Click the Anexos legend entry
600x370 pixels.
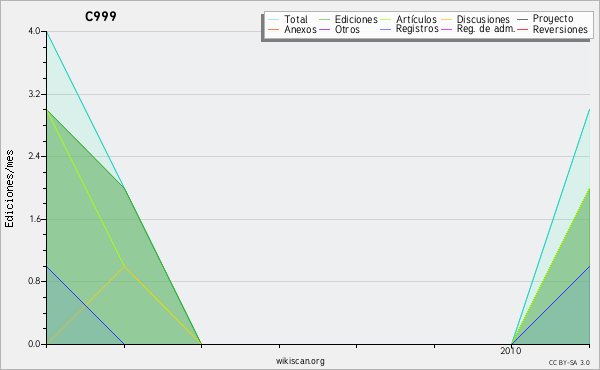pos(300,29)
